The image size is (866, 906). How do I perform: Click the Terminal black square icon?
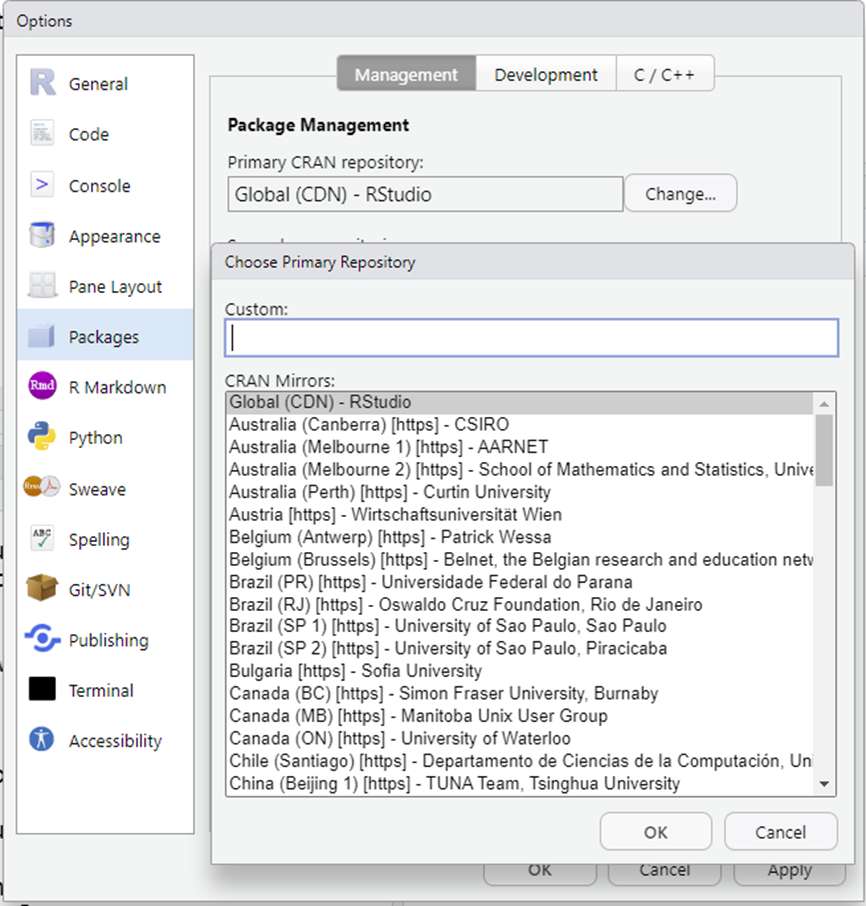coord(42,689)
